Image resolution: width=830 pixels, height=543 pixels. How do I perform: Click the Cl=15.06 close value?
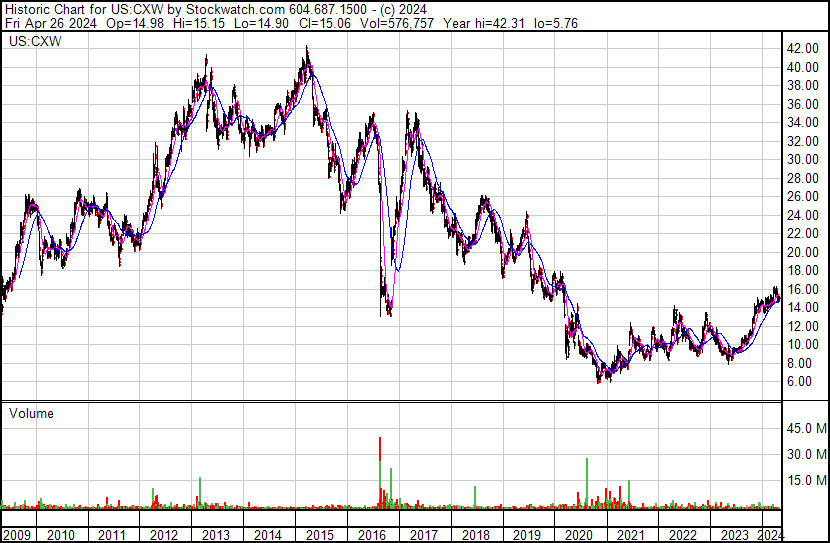click(324, 23)
